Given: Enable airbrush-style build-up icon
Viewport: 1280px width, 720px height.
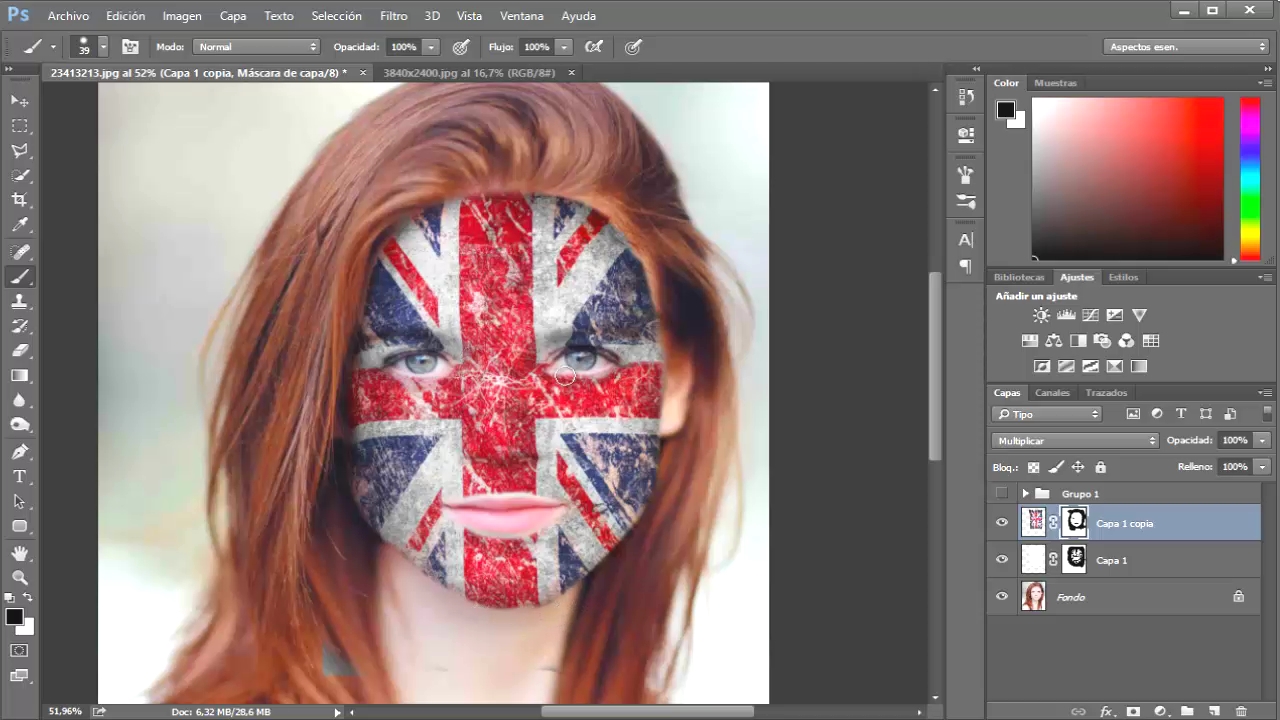Looking at the screenshot, I should tap(594, 47).
